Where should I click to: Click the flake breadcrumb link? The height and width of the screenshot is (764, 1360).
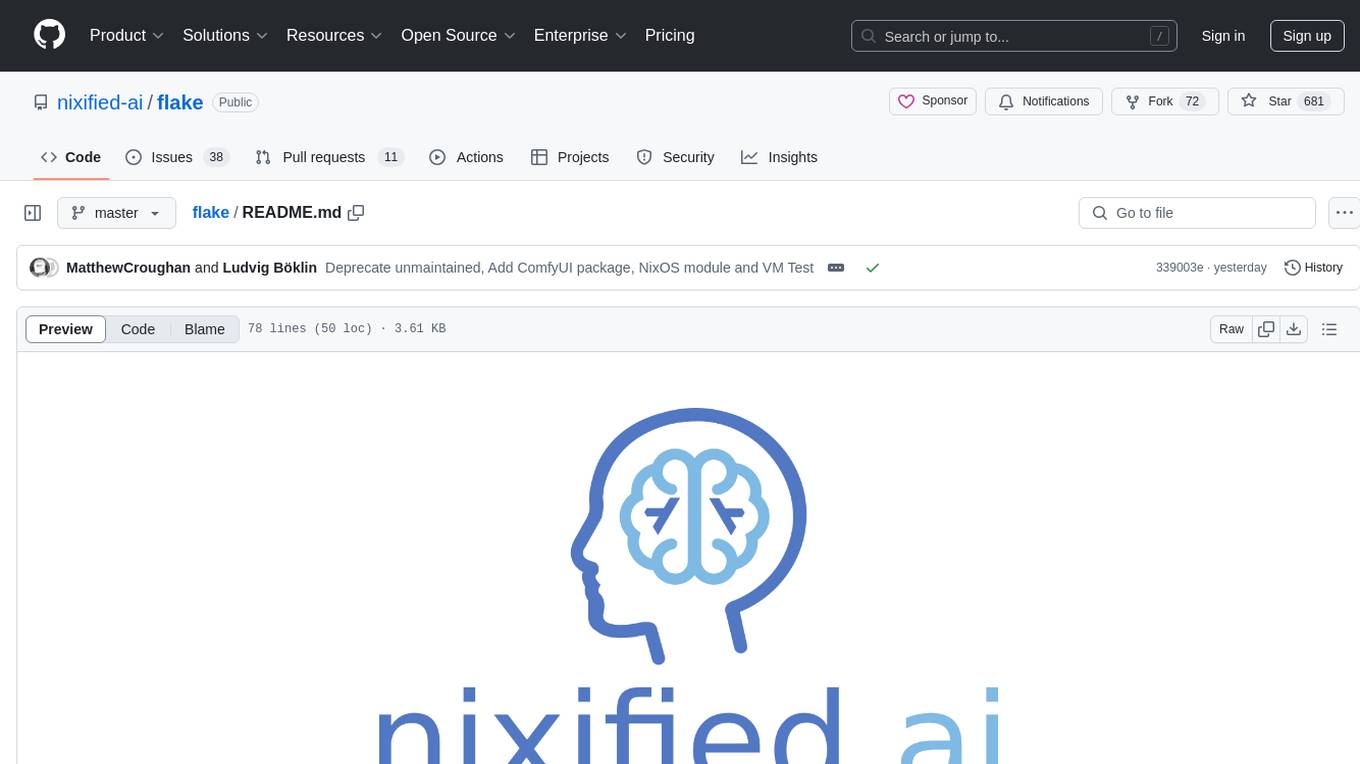(211, 212)
